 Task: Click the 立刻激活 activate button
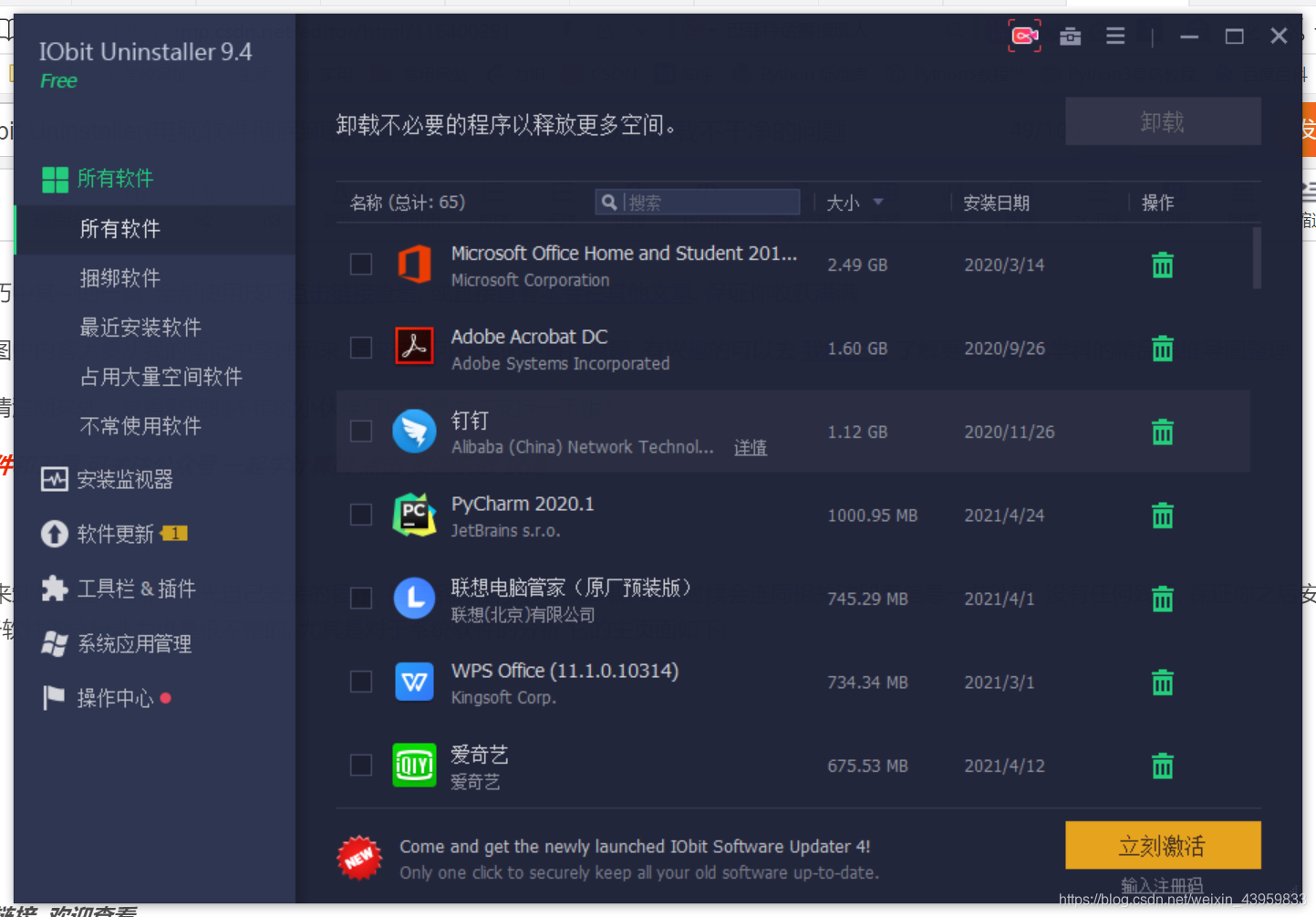coord(1163,846)
